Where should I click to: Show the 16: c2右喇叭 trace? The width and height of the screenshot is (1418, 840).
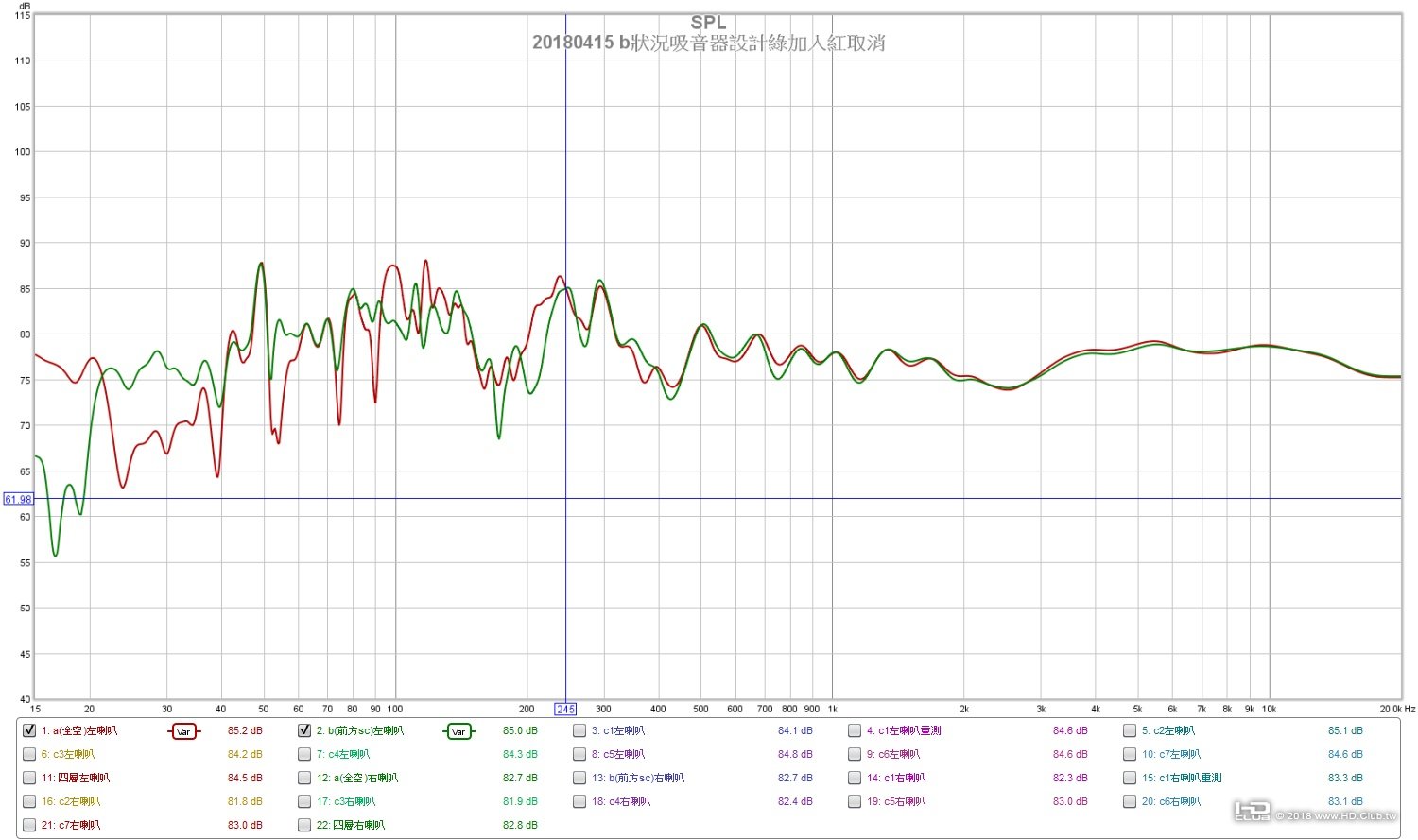coord(29,801)
